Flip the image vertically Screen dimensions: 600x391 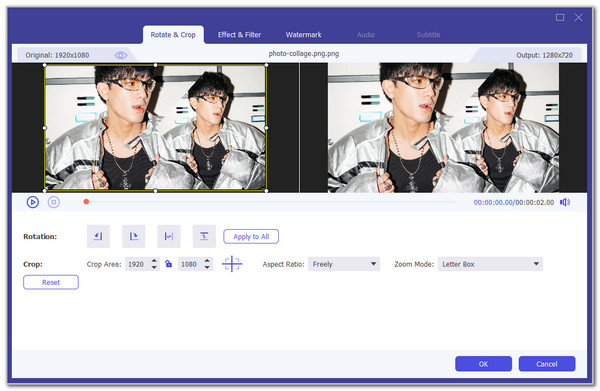point(204,236)
